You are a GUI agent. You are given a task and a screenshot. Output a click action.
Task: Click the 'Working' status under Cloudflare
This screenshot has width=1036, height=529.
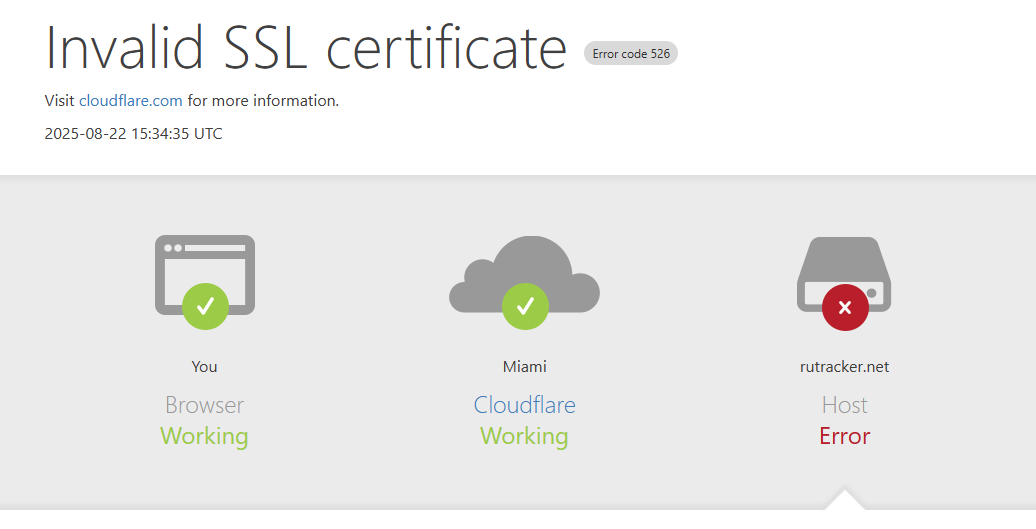524,436
